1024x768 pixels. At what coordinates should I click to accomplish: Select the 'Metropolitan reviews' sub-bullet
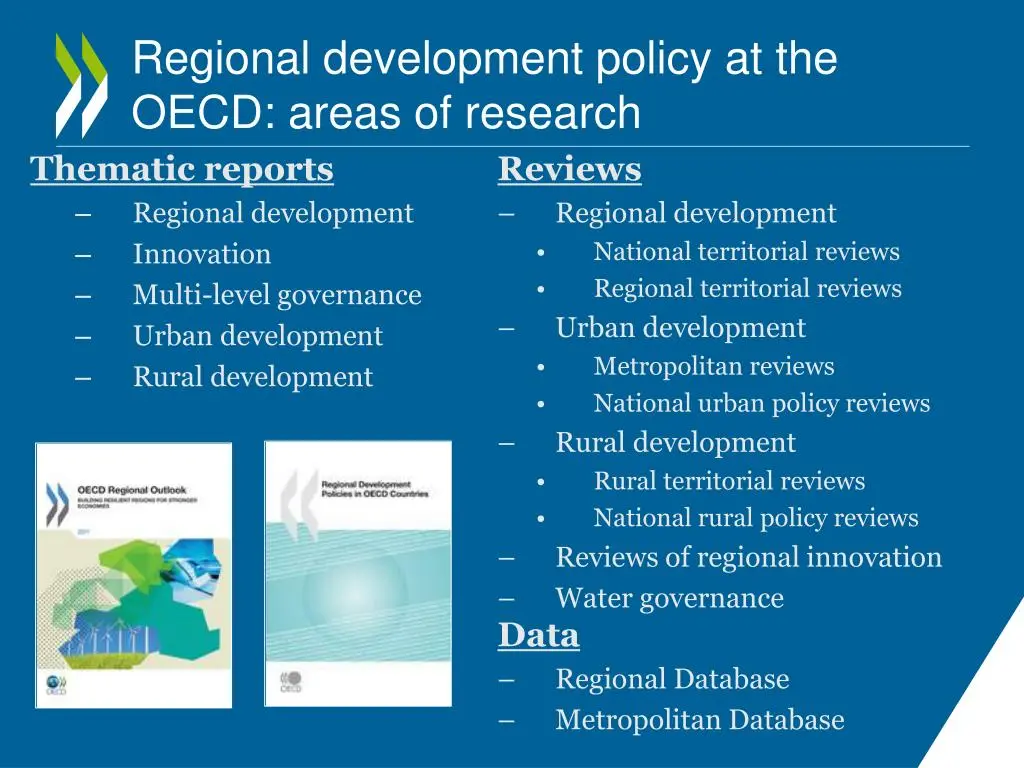coord(714,366)
